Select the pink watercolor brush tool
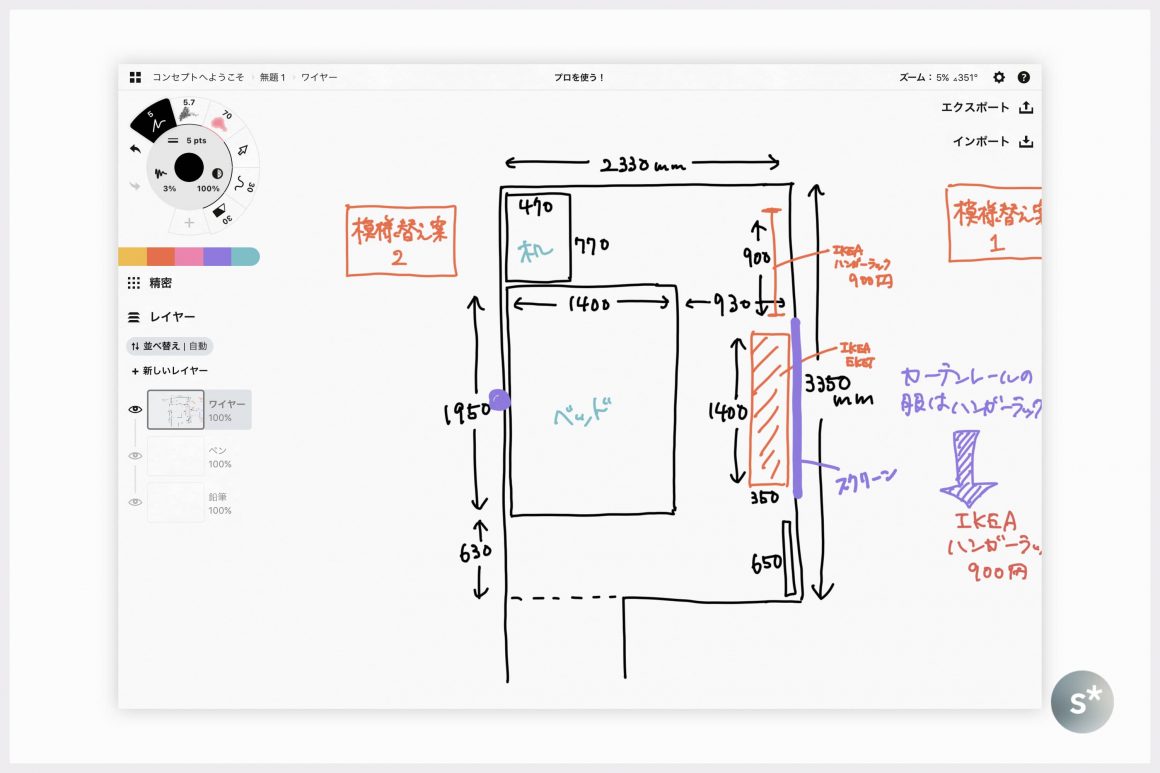Screen dimensions: 1160x773 218,121
